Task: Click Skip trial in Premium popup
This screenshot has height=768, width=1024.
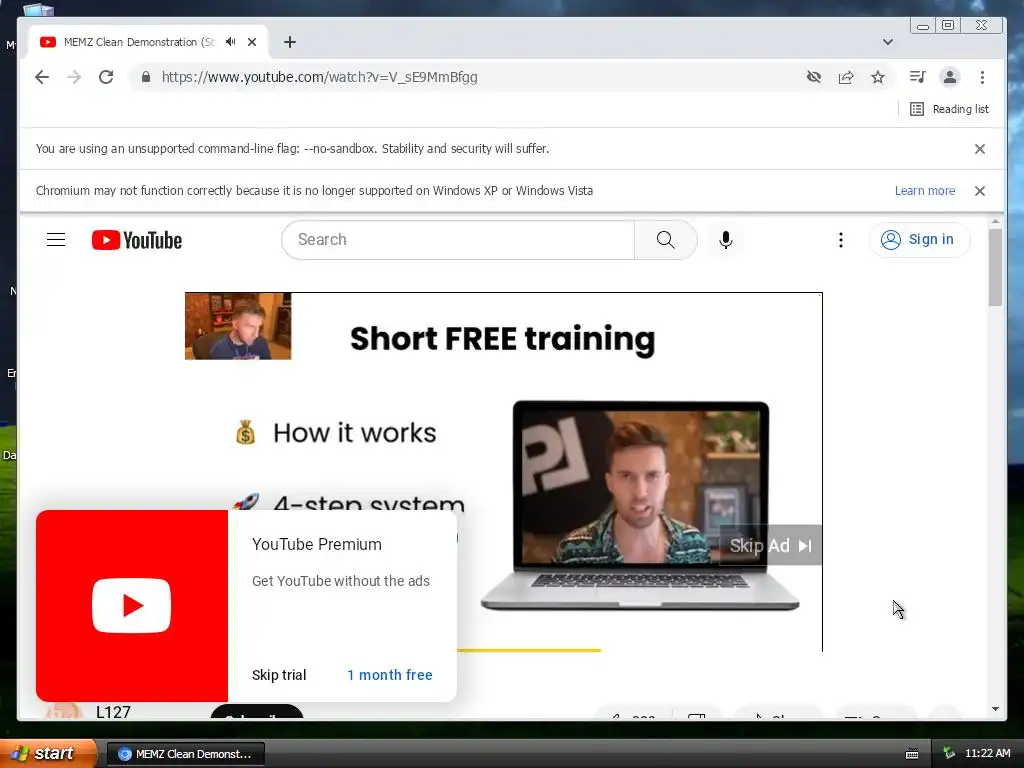Action: coord(279,675)
